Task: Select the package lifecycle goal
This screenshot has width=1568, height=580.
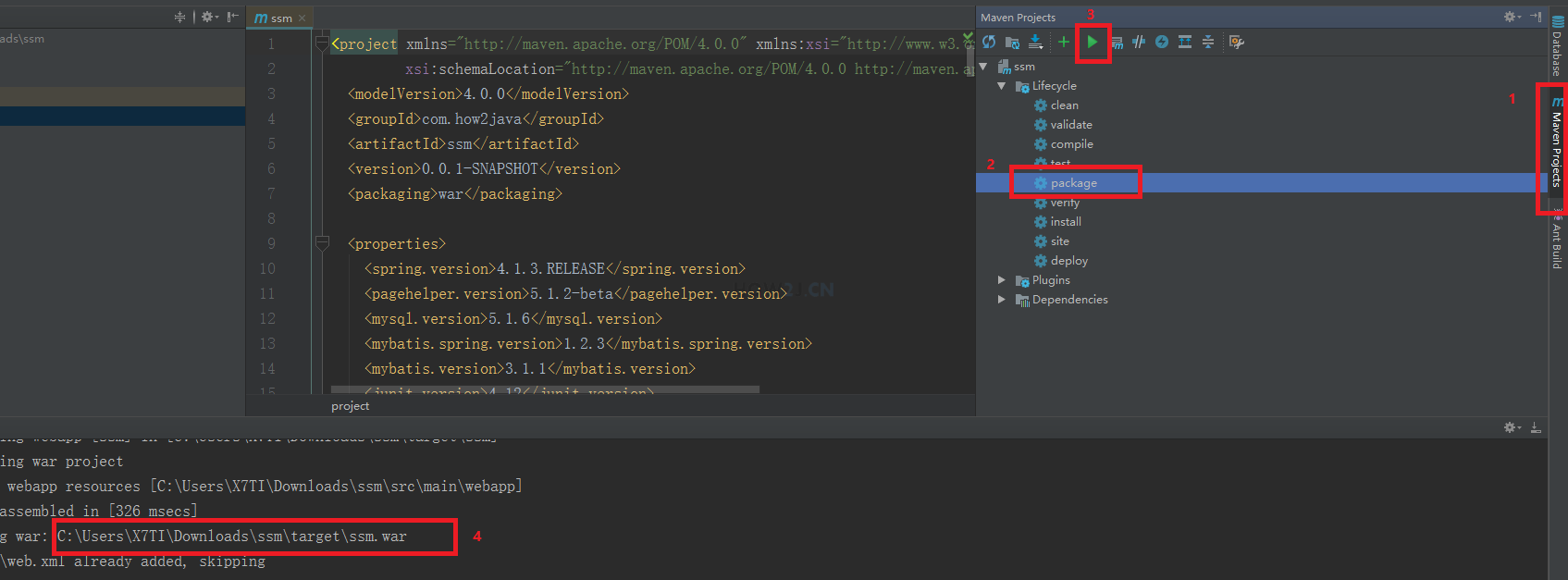Action: (x=1074, y=183)
